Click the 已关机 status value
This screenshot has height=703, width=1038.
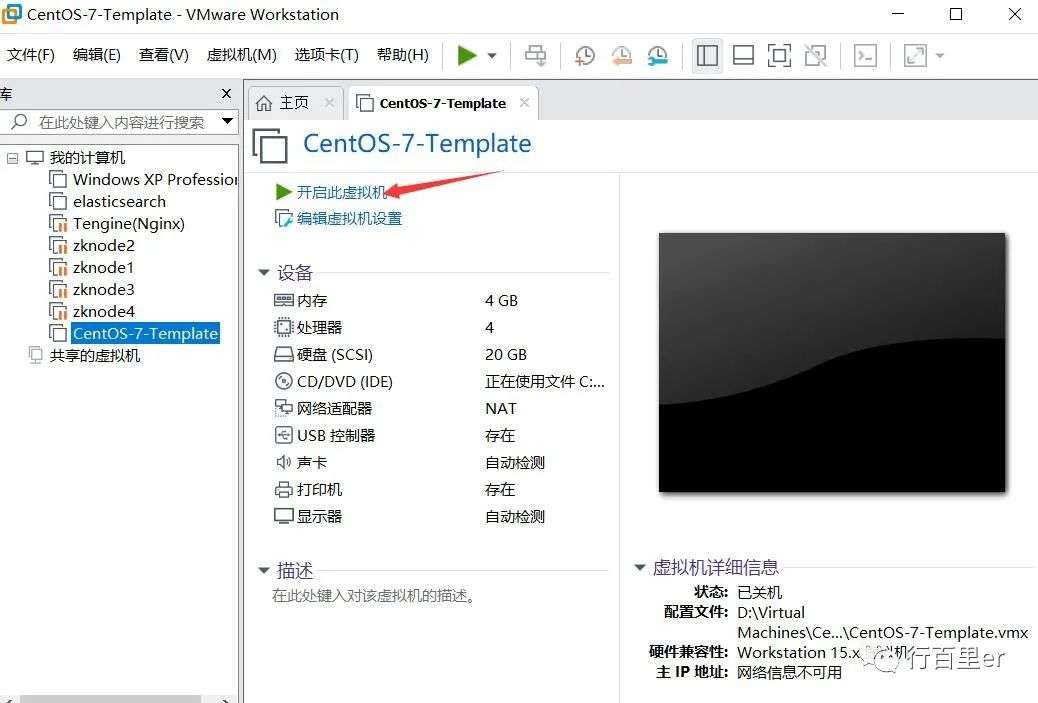759,592
